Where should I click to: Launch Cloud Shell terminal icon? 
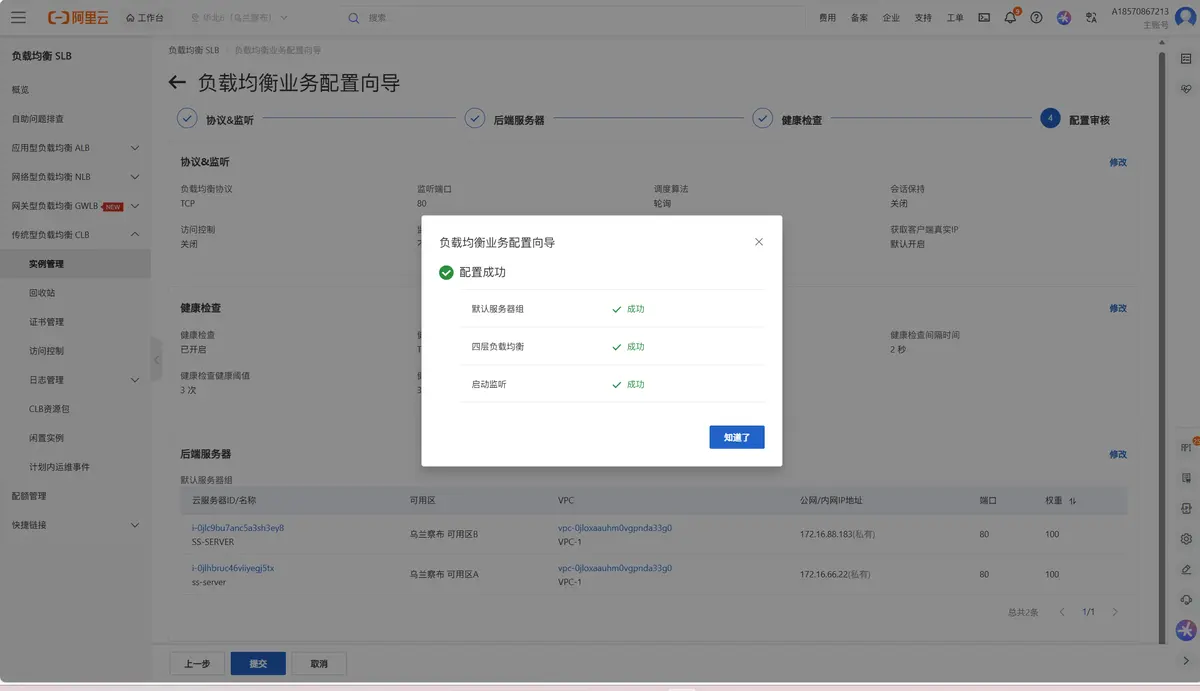coord(984,18)
